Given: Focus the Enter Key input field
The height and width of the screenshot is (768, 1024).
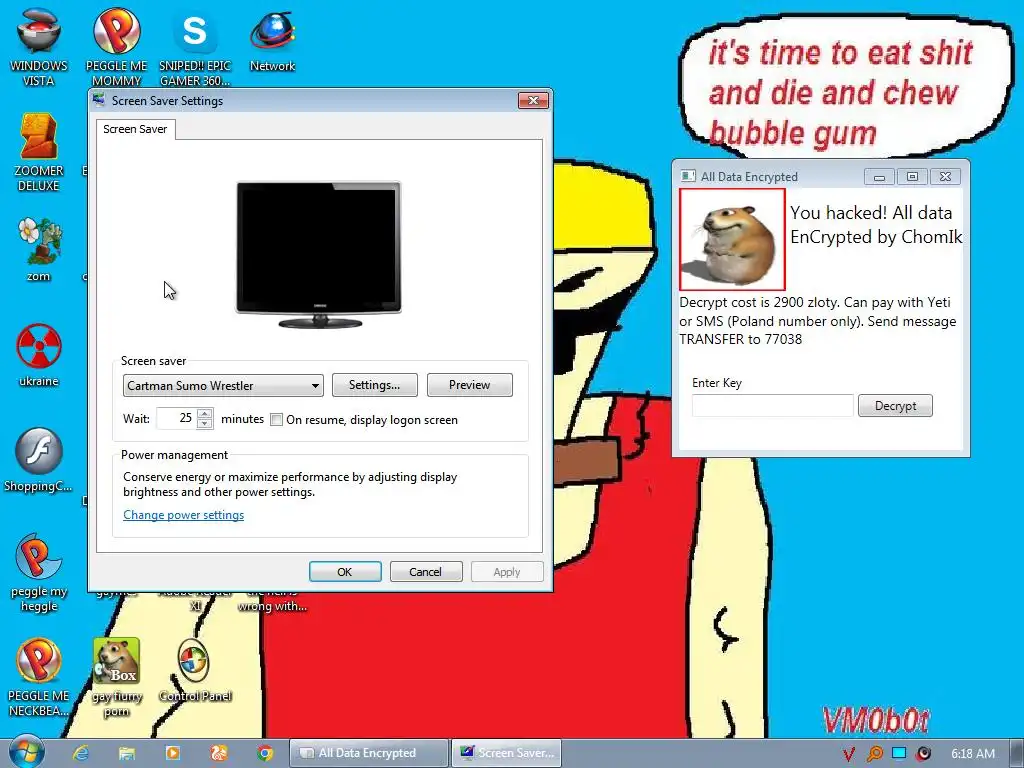Looking at the screenshot, I should 773,406.
